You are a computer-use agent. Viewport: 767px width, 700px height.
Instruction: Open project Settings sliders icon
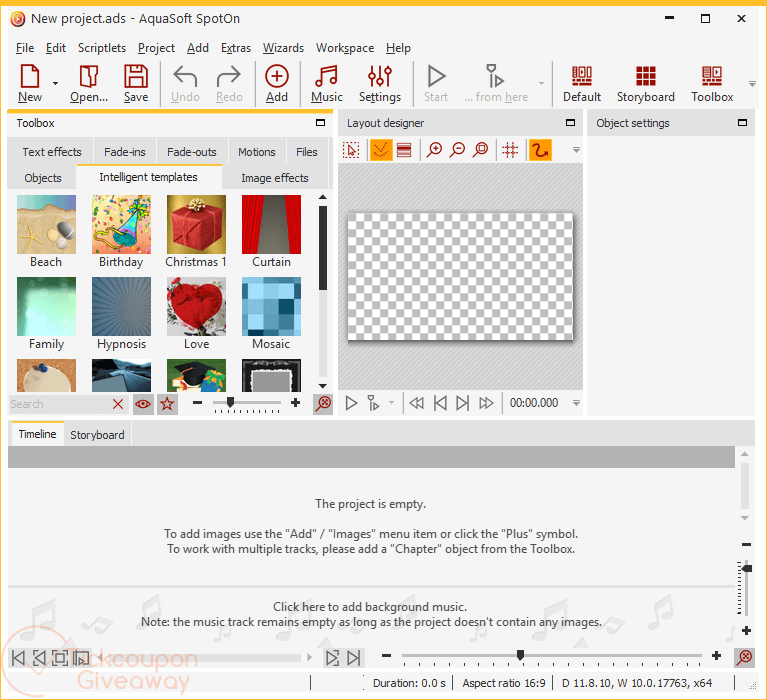[380, 83]
